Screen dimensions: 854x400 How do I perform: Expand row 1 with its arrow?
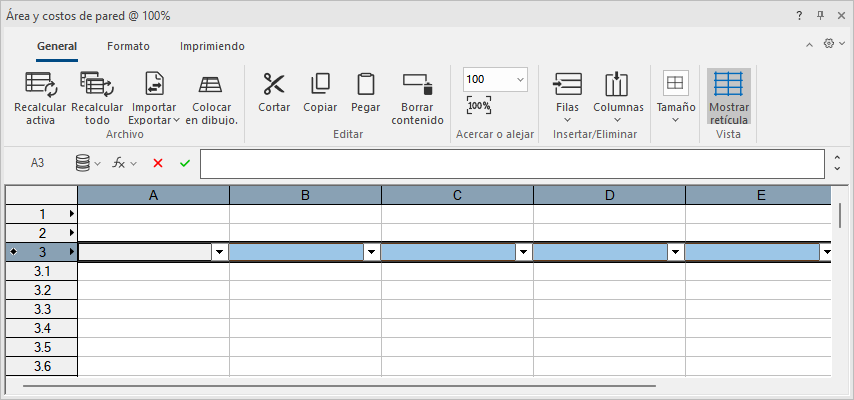click(x=72, y=214)
